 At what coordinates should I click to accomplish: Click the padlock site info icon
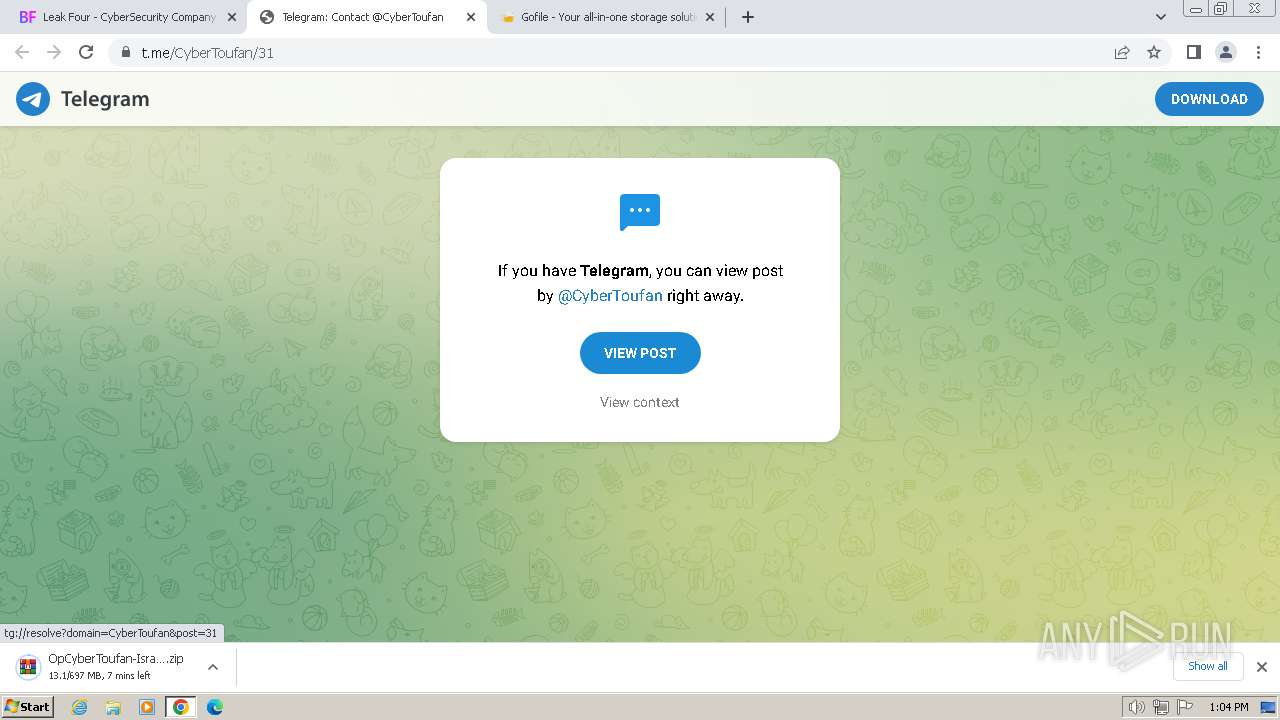(126, 52)
